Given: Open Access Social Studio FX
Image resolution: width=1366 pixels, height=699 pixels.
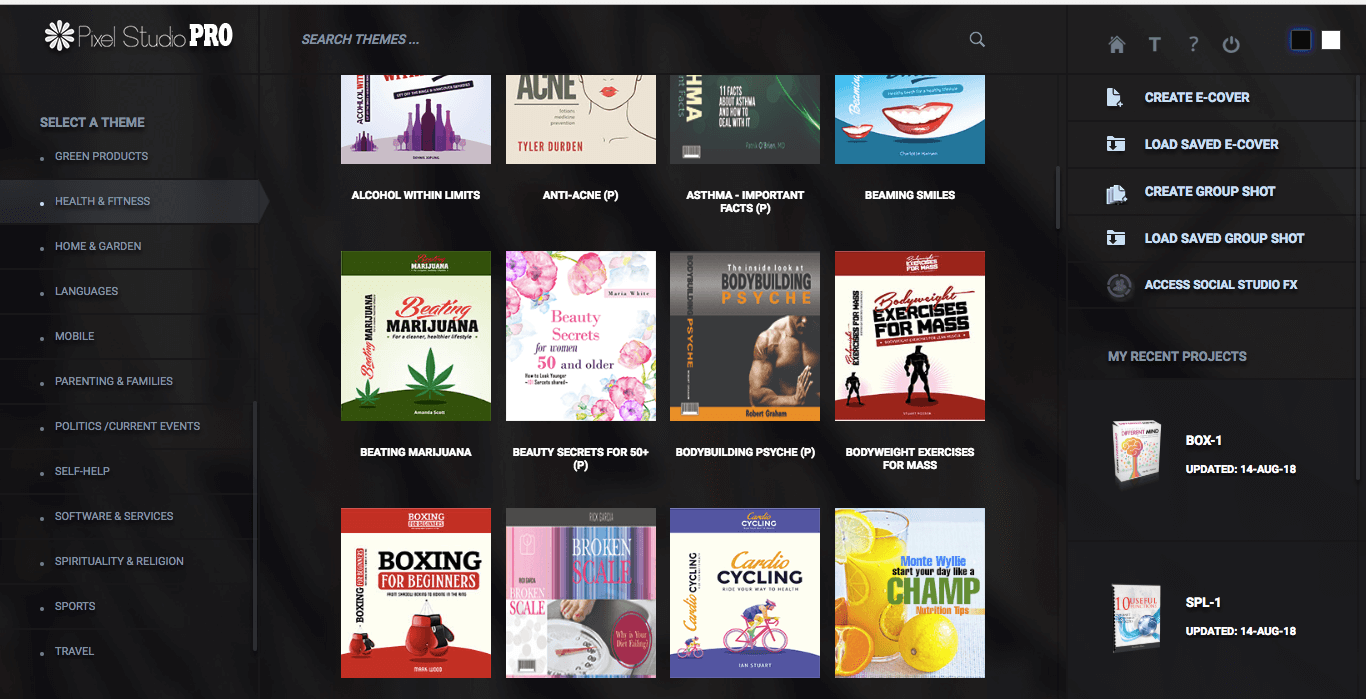Looking at the screenshot, I should (x=1221, y=285).
